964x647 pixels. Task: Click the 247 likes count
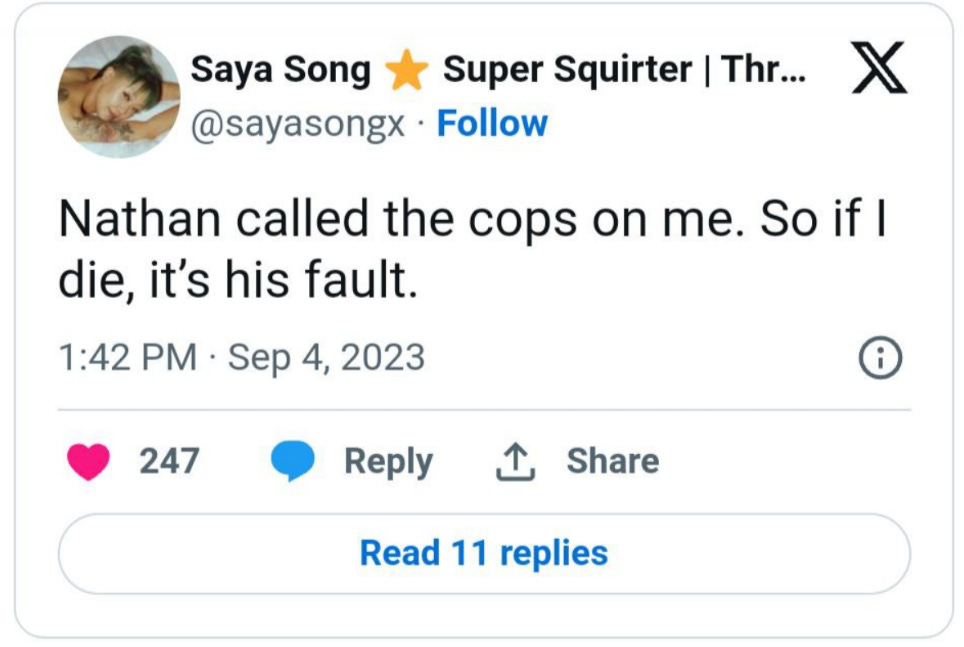(169, 461)
